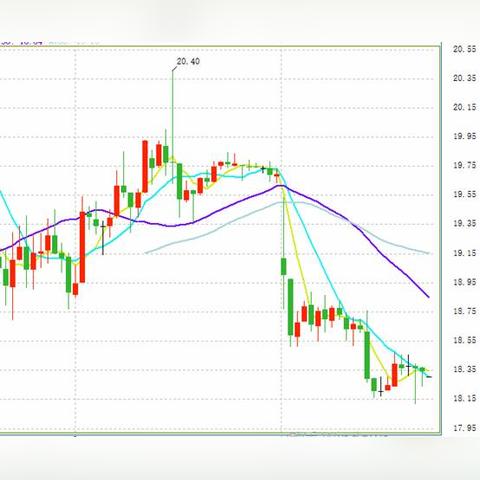Select the 17.95 price axis label
This screenshot has width=480, height=480.
click(464, 428)
